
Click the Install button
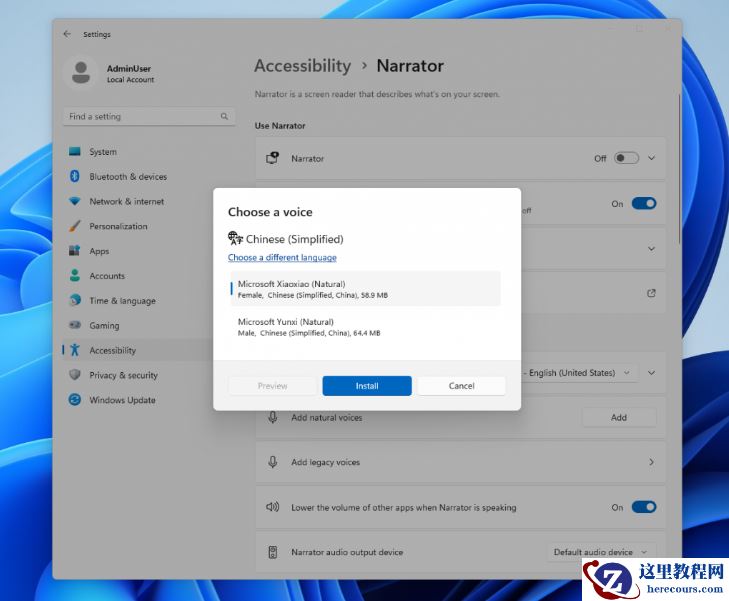pyautogui.click(x=367, y=386)
